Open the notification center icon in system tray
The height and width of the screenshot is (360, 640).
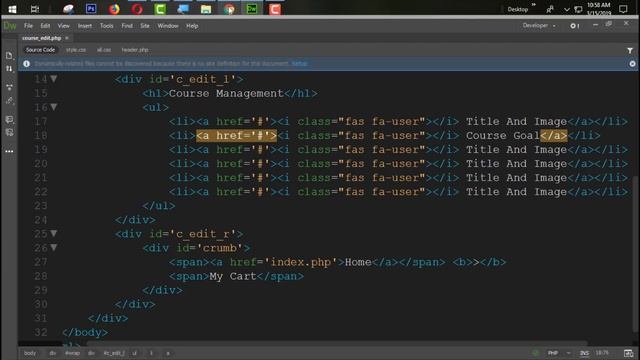tap(623, 9)
